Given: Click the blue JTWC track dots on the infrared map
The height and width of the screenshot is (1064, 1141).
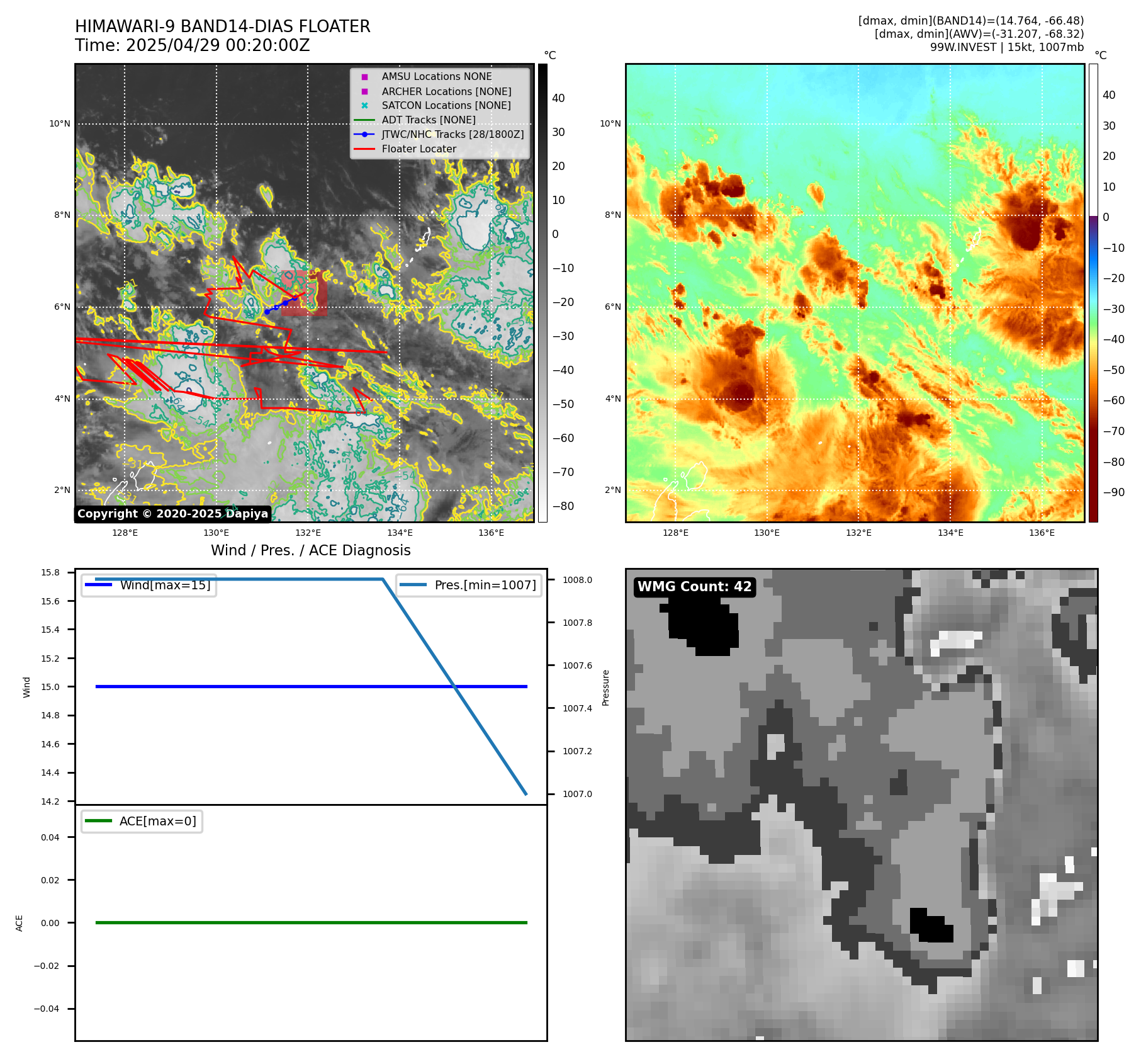Looking at the screenshot, I should pos(281,305).
